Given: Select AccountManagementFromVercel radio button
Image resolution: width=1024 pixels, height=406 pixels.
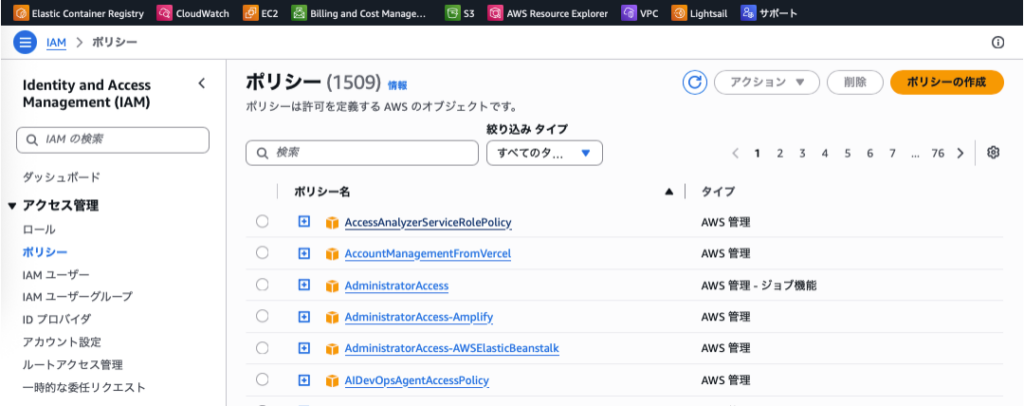Looking at the screenshot, I should coord(262,253).
